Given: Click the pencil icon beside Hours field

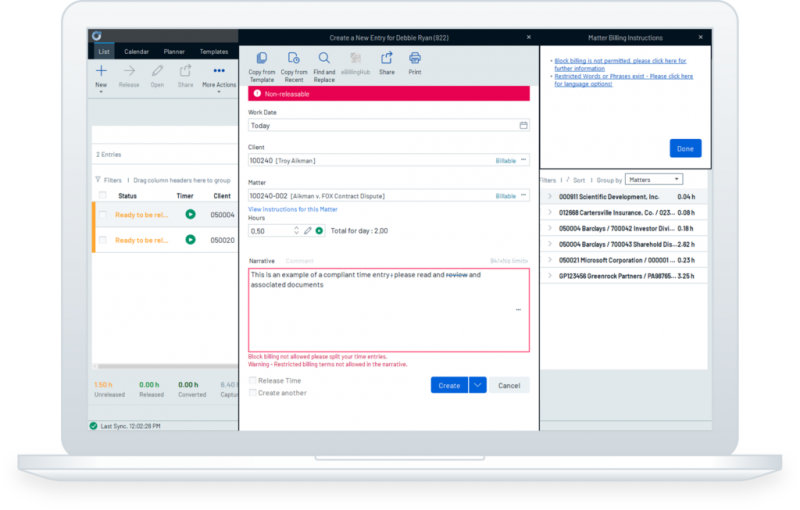Looking at the screenshot, I should pos(308,231).
